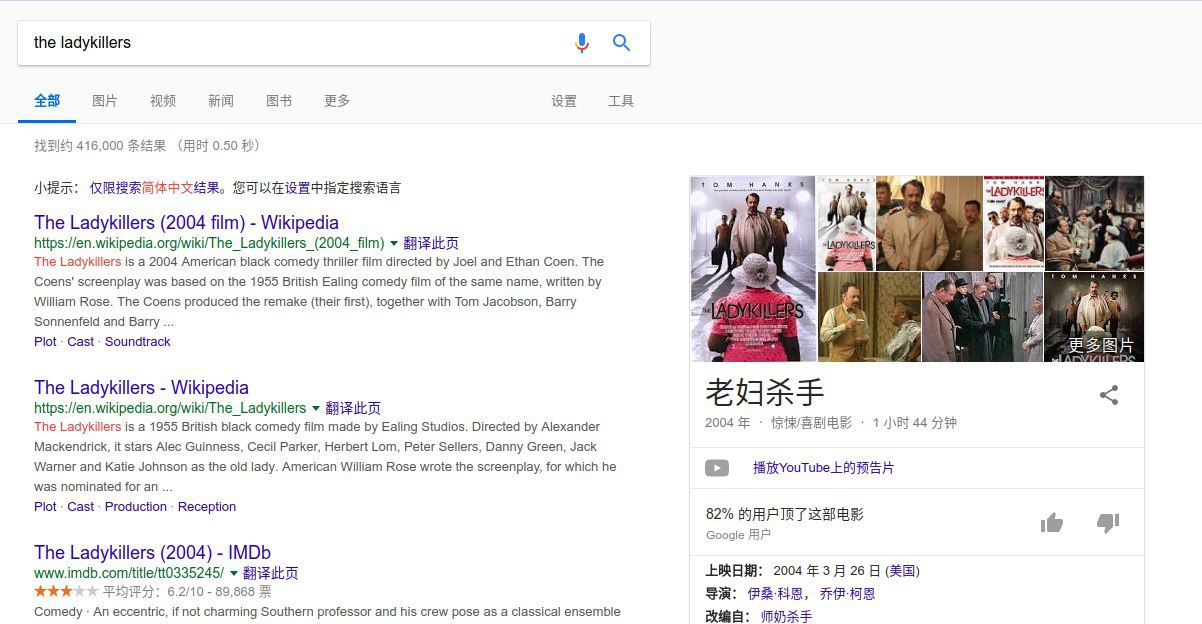Open the Soundtrack sitelink
Screen dimensions: 1202x624
[138, 341]
